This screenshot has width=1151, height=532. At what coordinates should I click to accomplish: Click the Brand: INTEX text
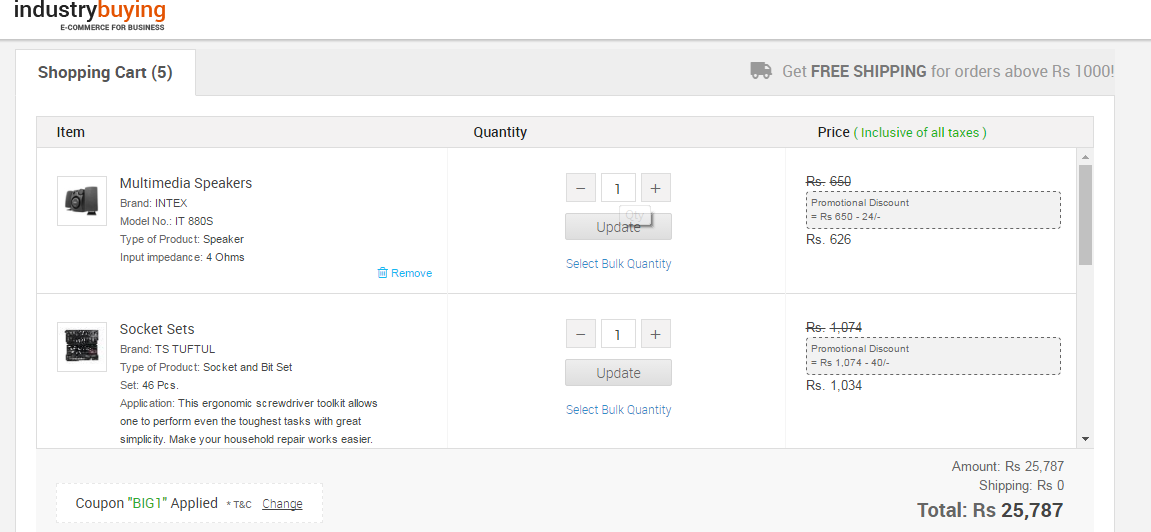[x=153, y=203]
